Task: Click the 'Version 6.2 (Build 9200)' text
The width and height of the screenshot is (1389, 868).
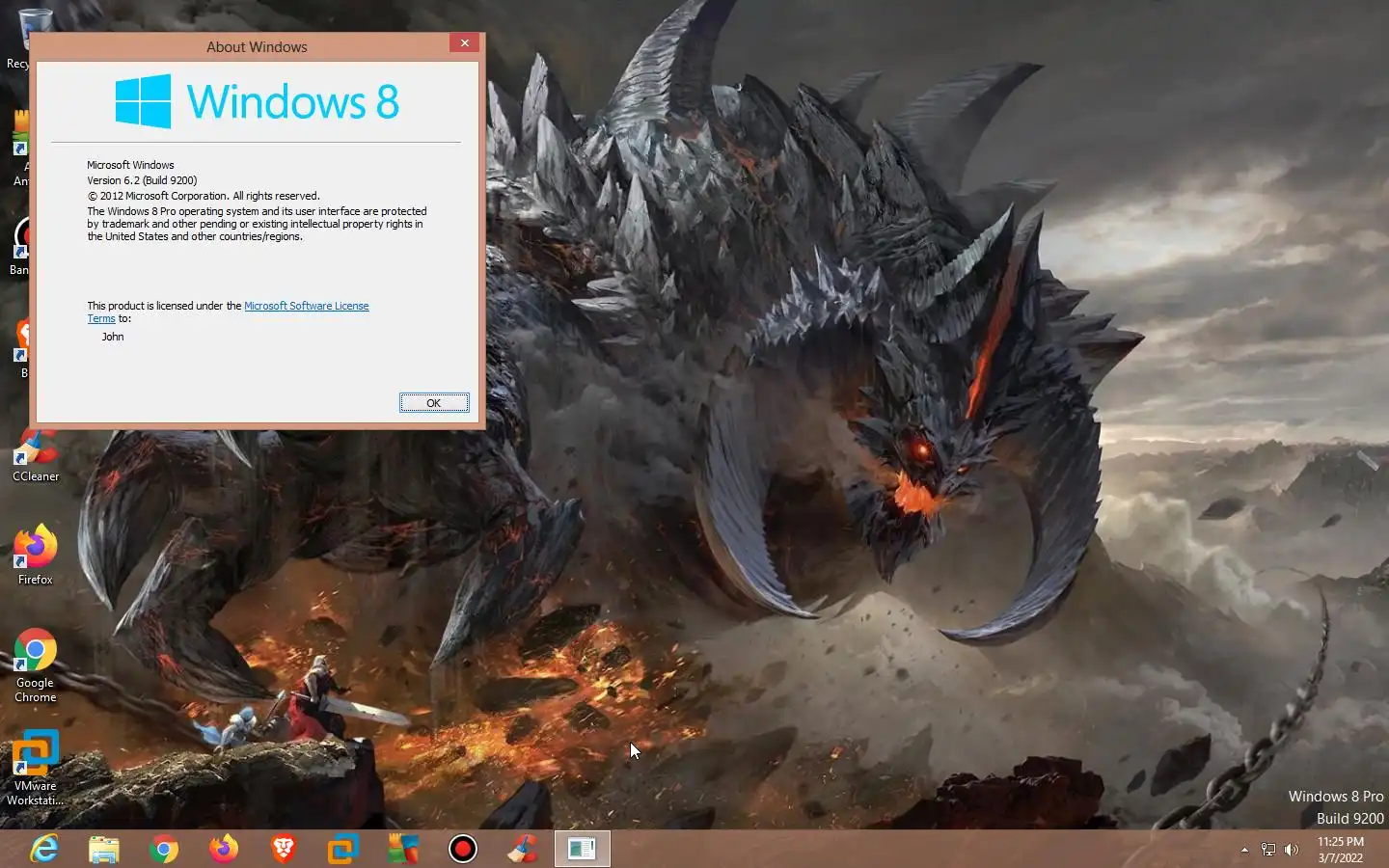Action: pos(142,180)
